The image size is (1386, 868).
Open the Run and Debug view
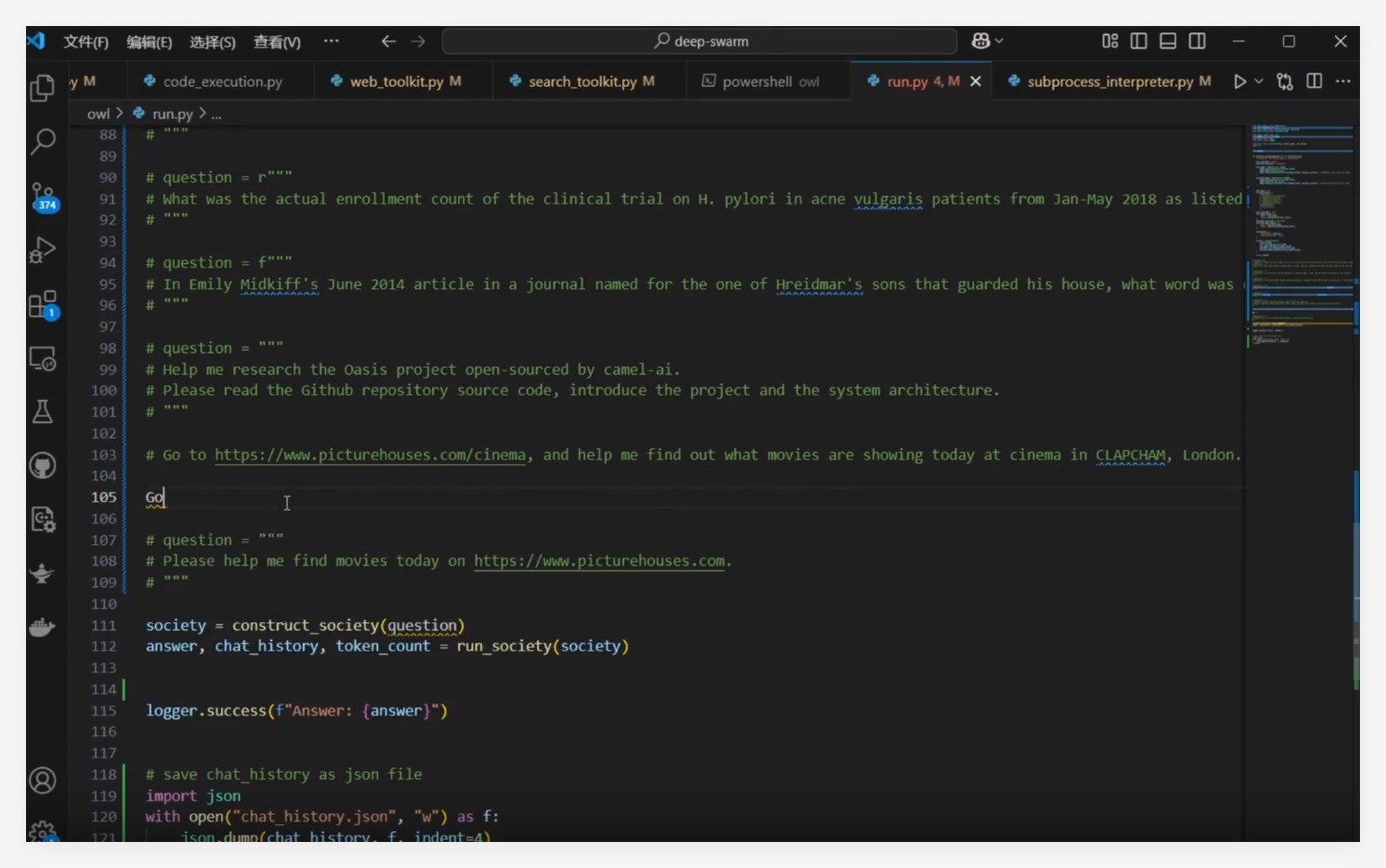[42, 250]
